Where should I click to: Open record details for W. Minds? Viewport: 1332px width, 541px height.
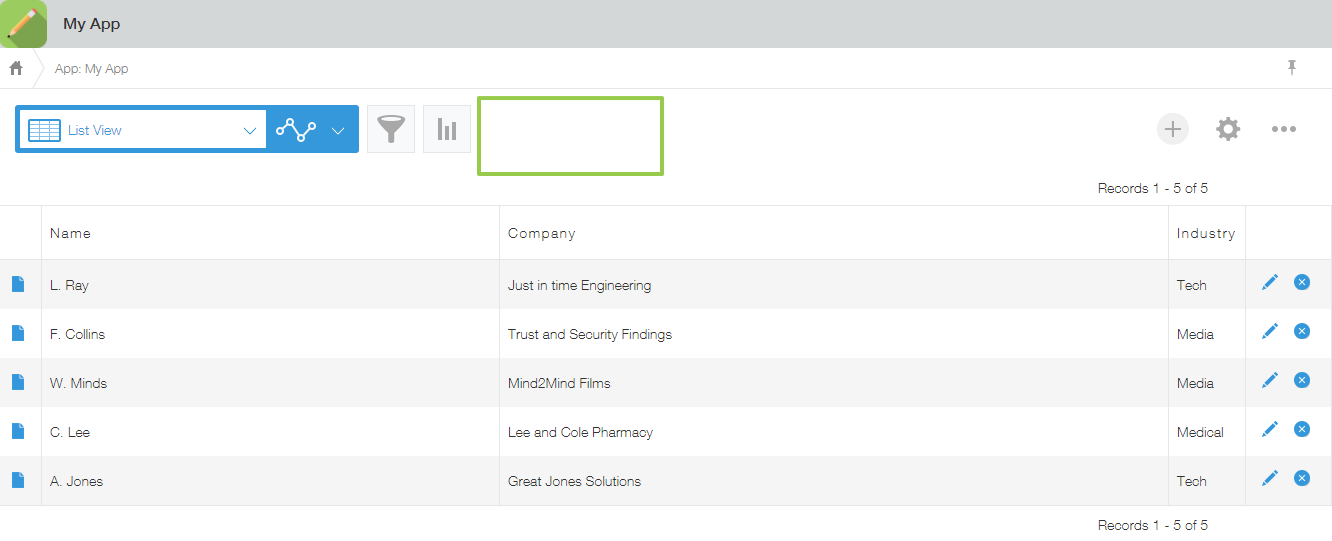[x=18, y=382]
